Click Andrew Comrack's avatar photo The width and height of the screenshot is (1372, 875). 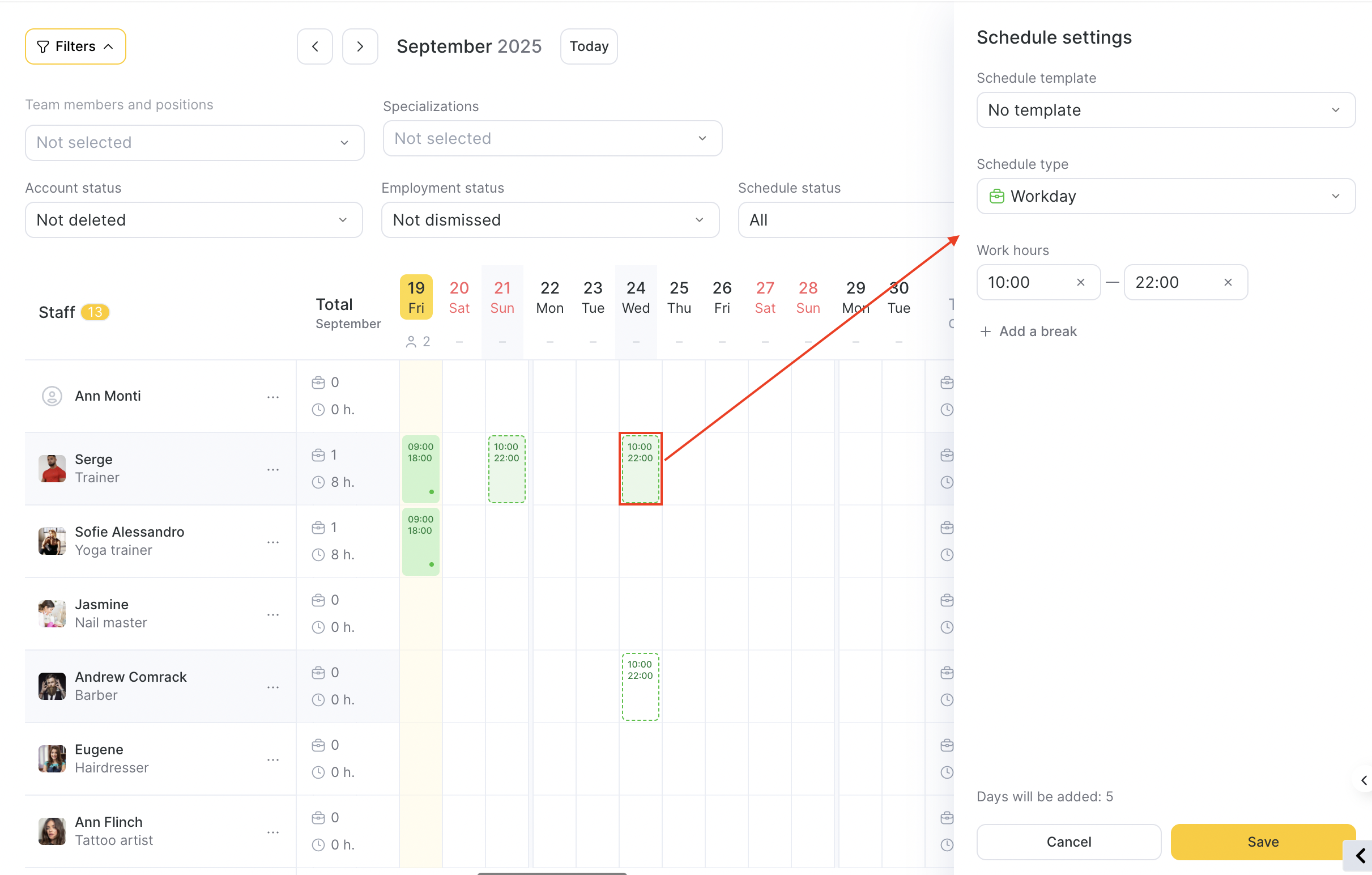click(52, 686)
